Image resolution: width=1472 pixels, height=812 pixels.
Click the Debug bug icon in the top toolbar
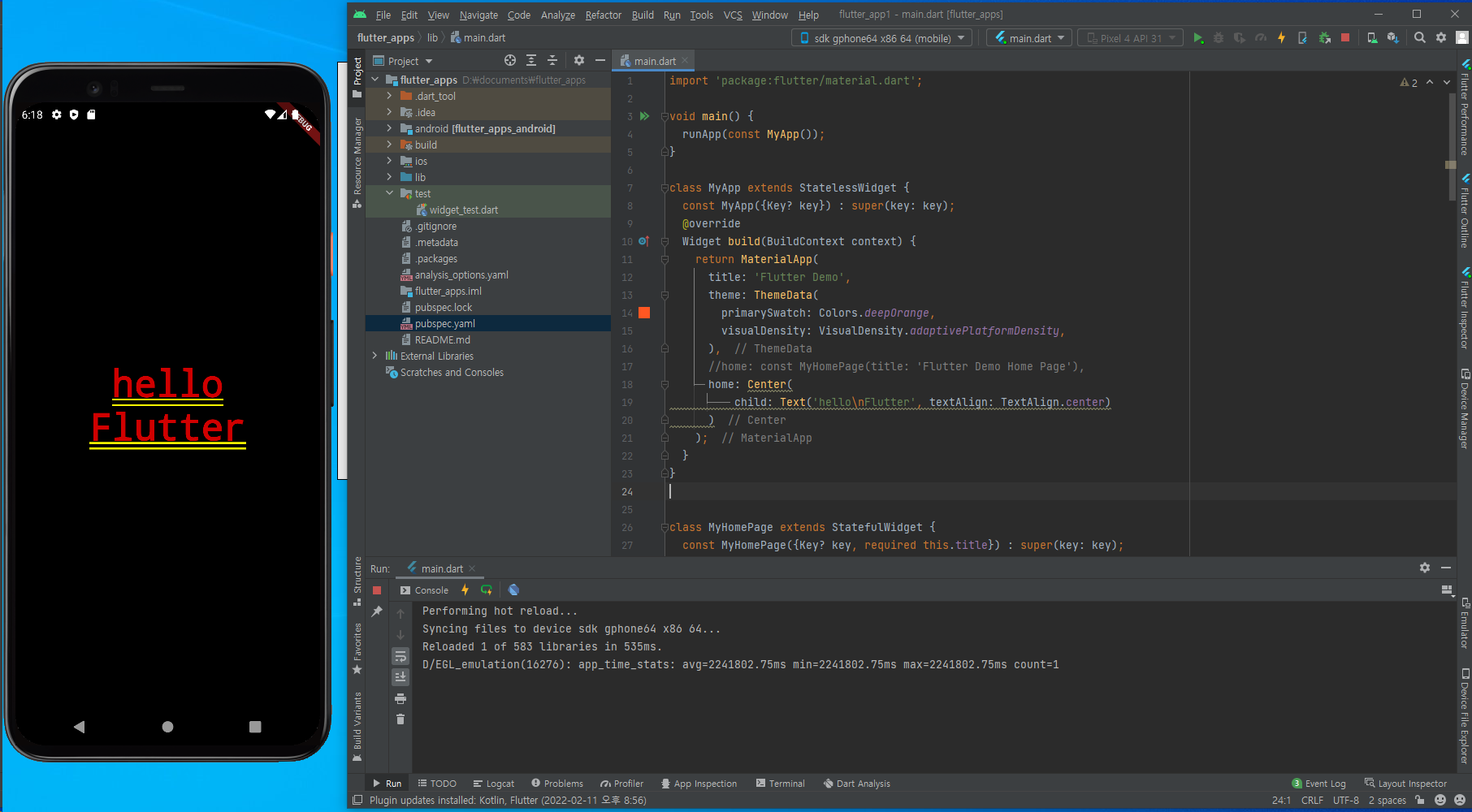point(1219,38)
